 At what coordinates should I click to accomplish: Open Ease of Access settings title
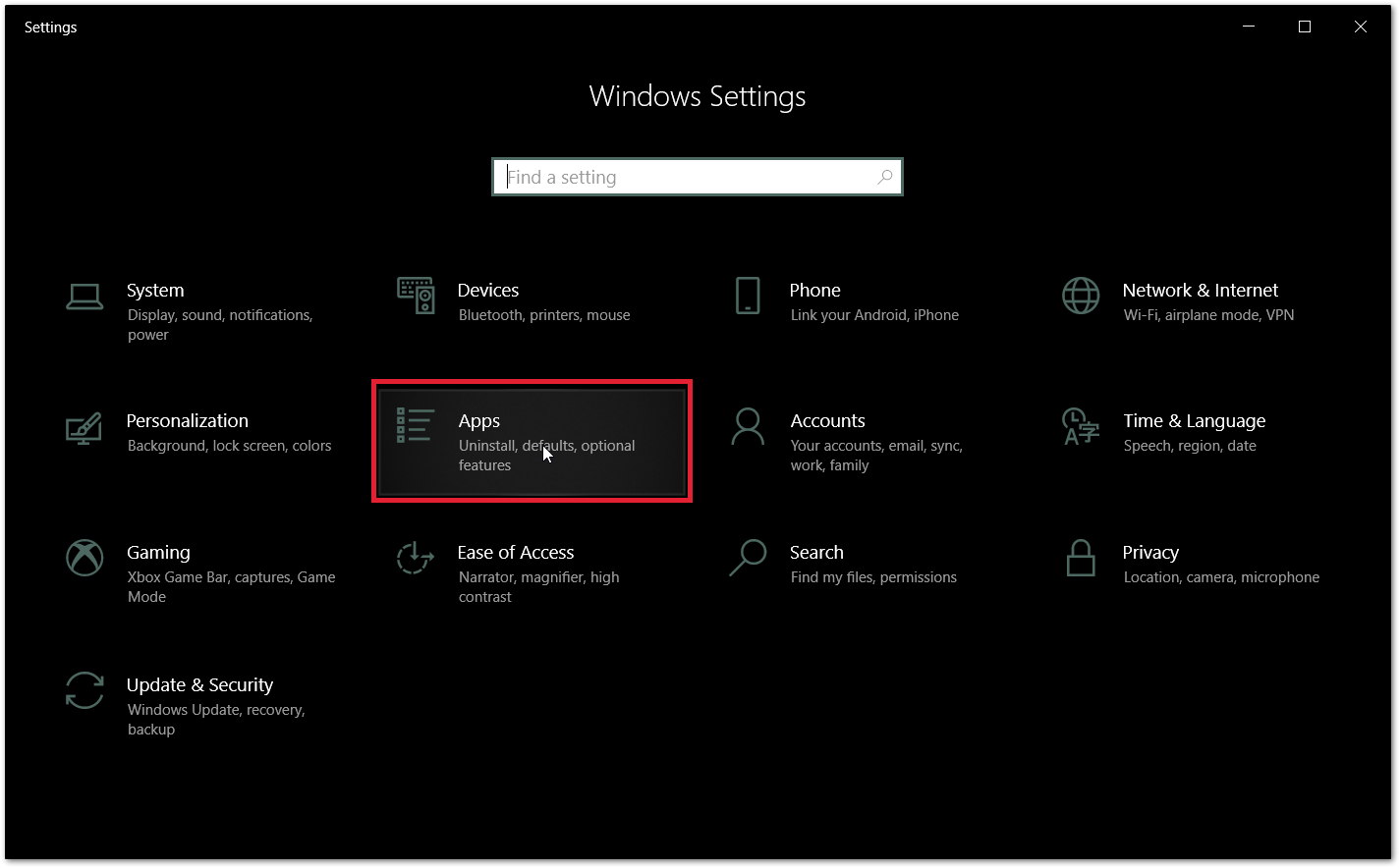(x=516, y=552)
